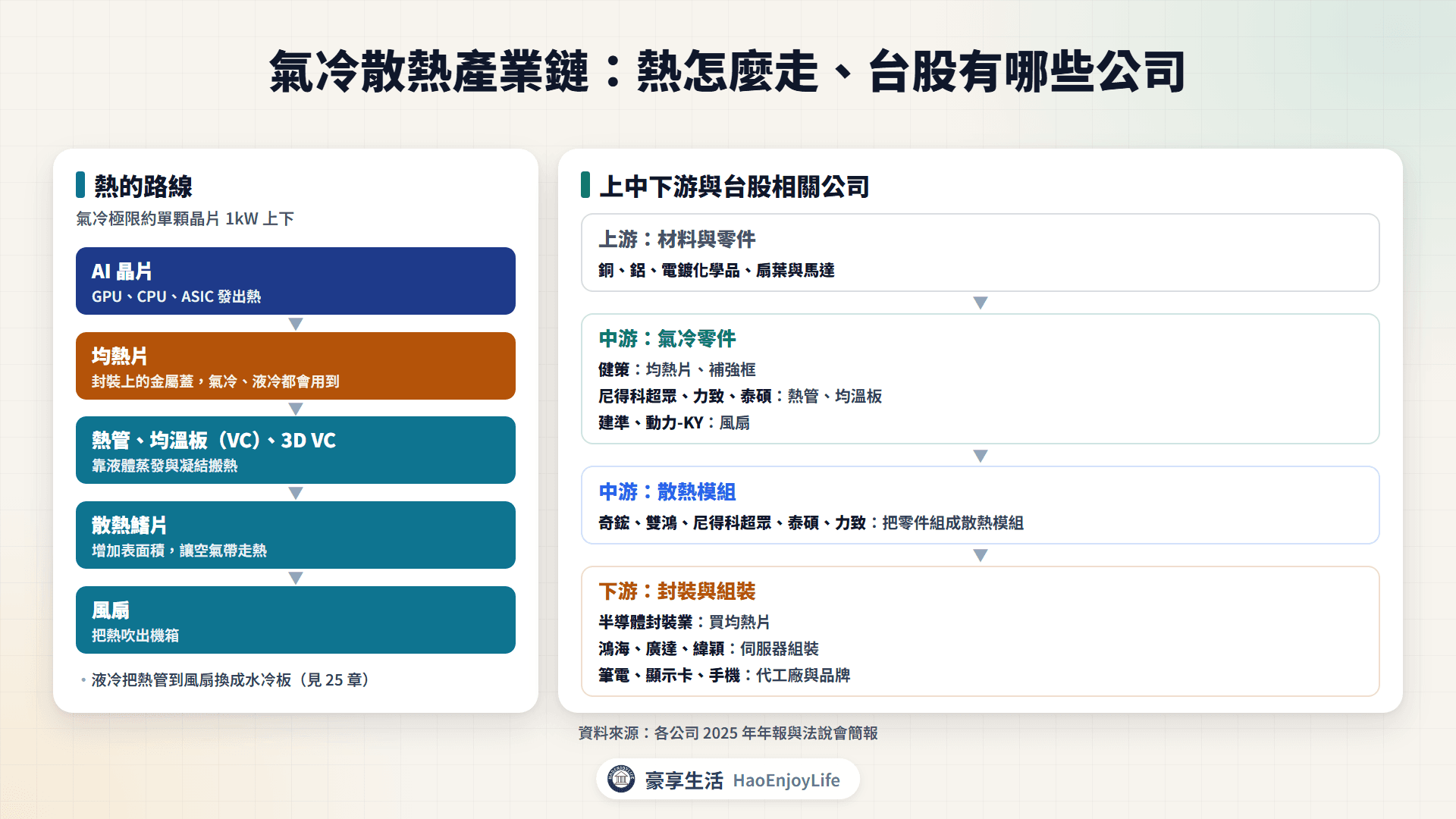This screenshot has height=819, width=1456.
Task: Click the HaoEnjoyLife round logo icon
Action: pos(621,779)
